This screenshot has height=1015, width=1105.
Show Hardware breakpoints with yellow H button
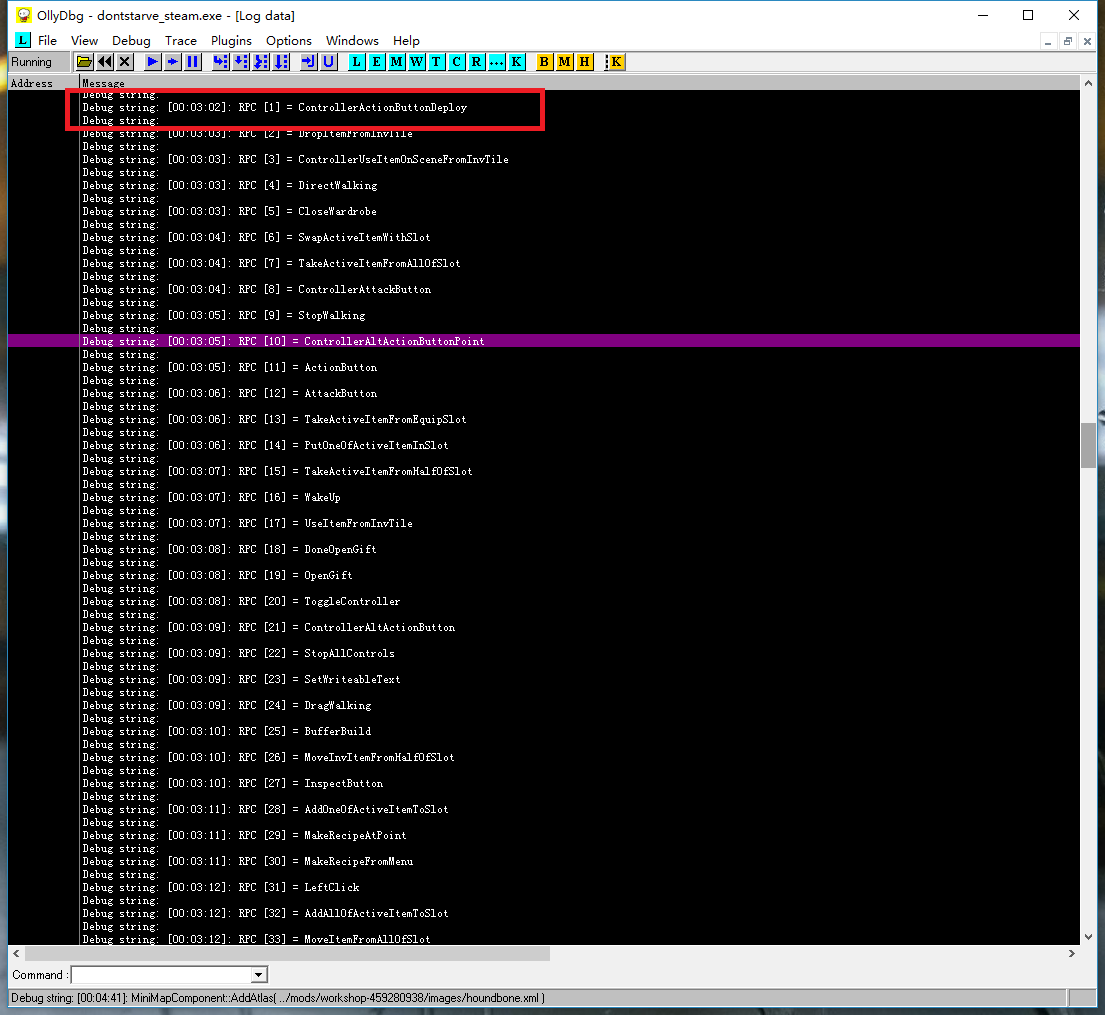pos(584,62)
